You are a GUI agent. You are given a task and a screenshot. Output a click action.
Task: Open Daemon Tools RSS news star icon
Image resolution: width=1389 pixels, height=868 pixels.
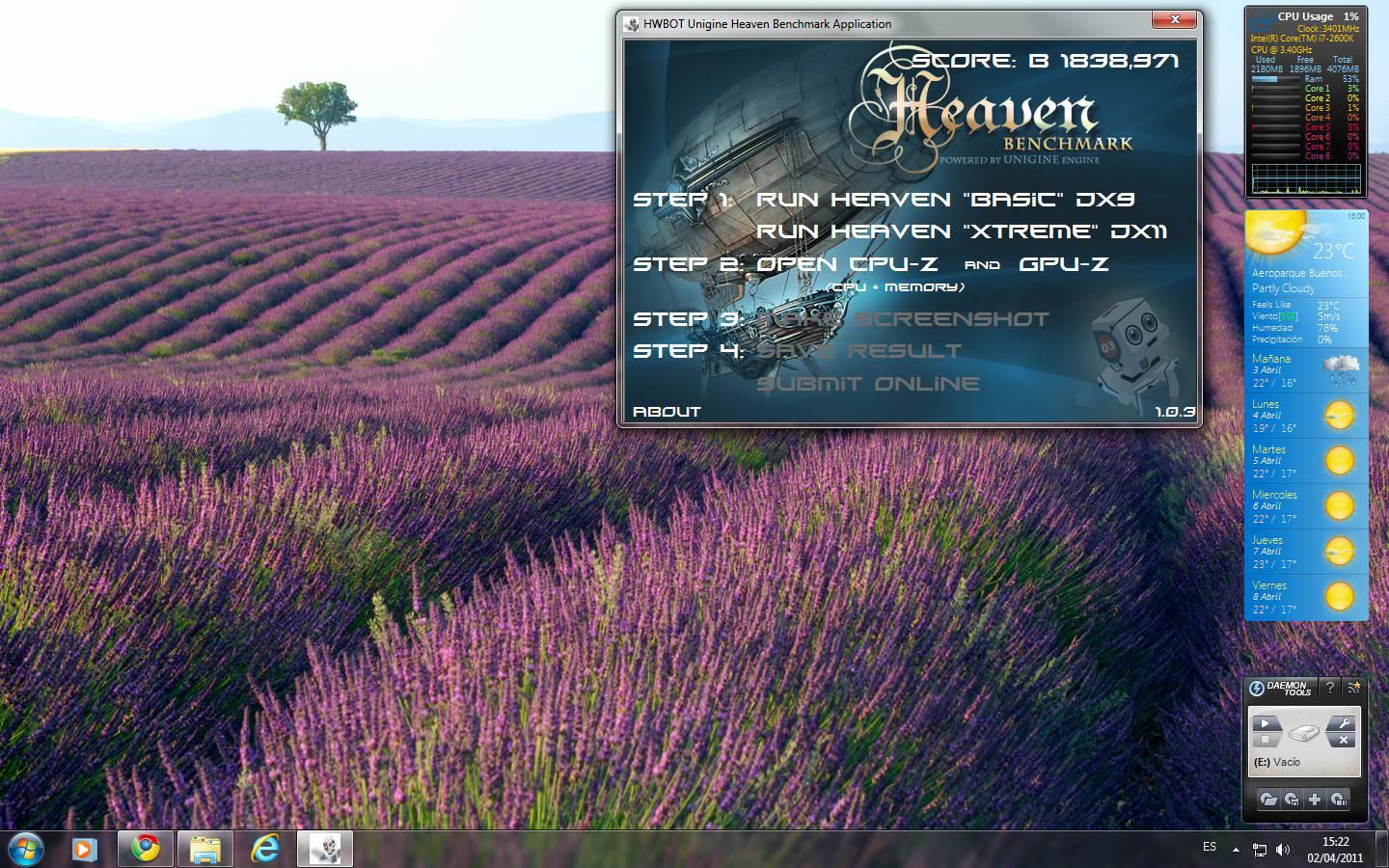[1354, 687]
